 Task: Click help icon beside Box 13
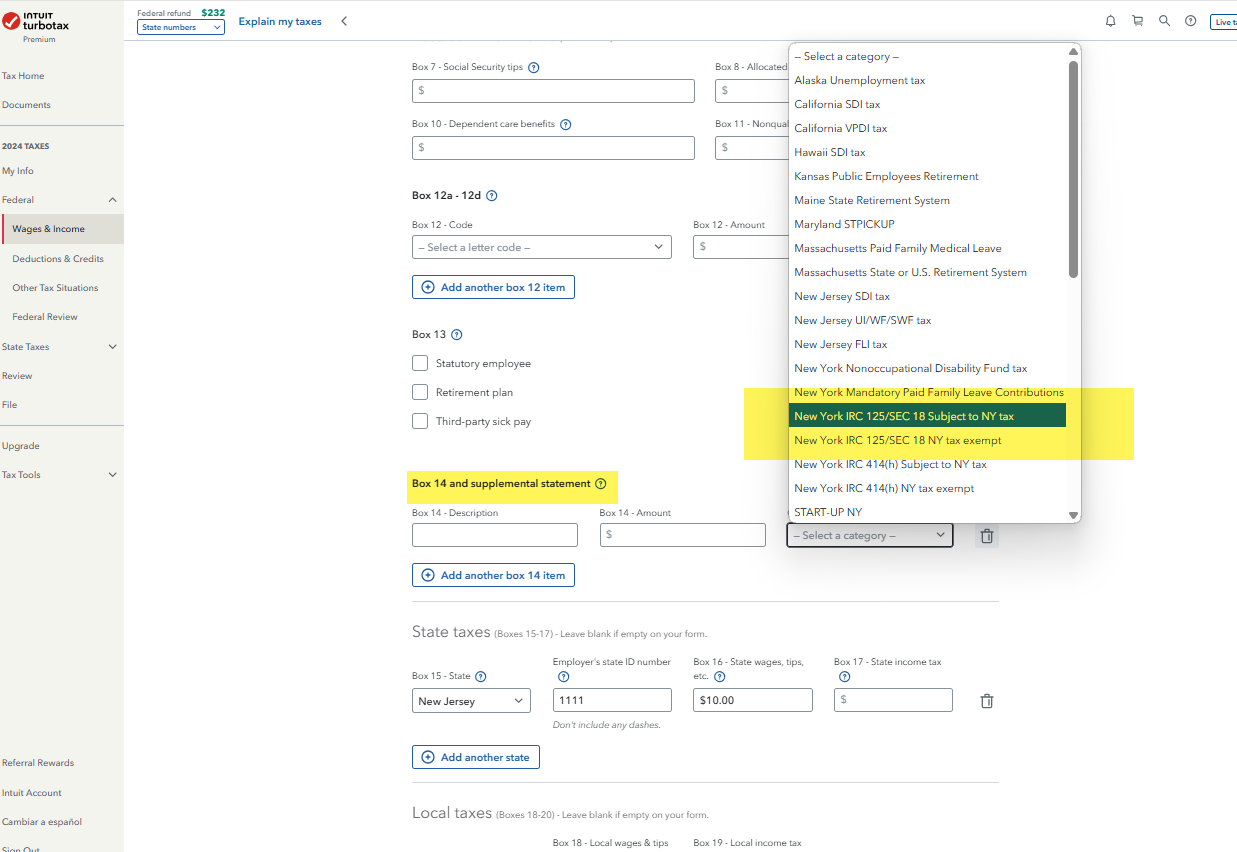tap(457, 335)
